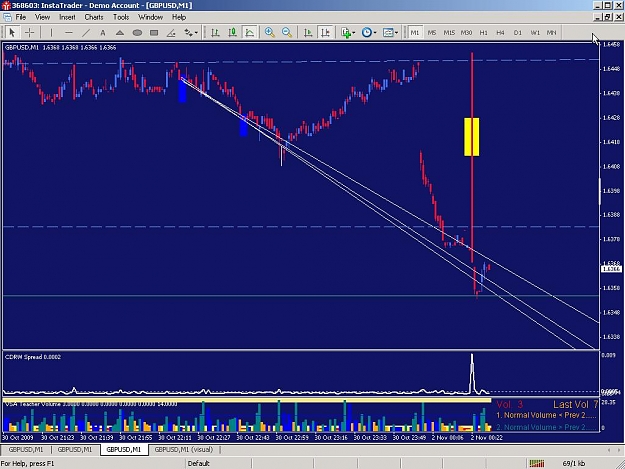The image size is (625, 469).
Task: Click connection status bars in status bar
Action: [x=537, y=463]
